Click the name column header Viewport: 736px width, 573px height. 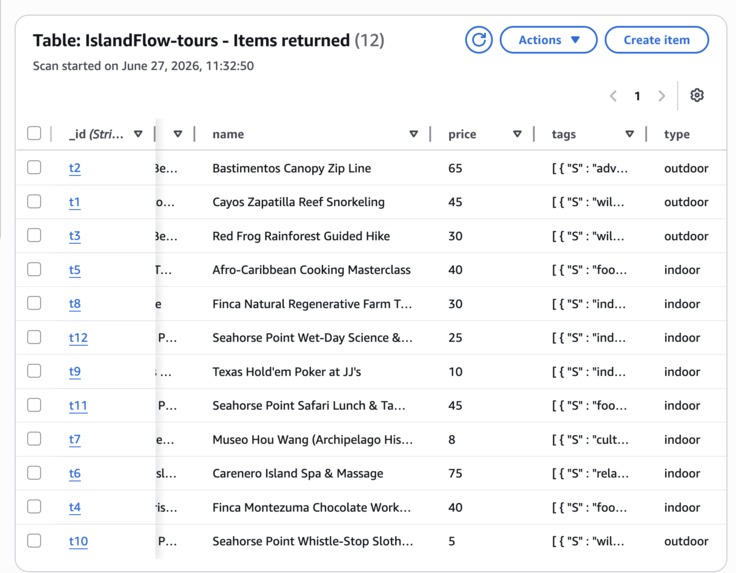point(228,134)
